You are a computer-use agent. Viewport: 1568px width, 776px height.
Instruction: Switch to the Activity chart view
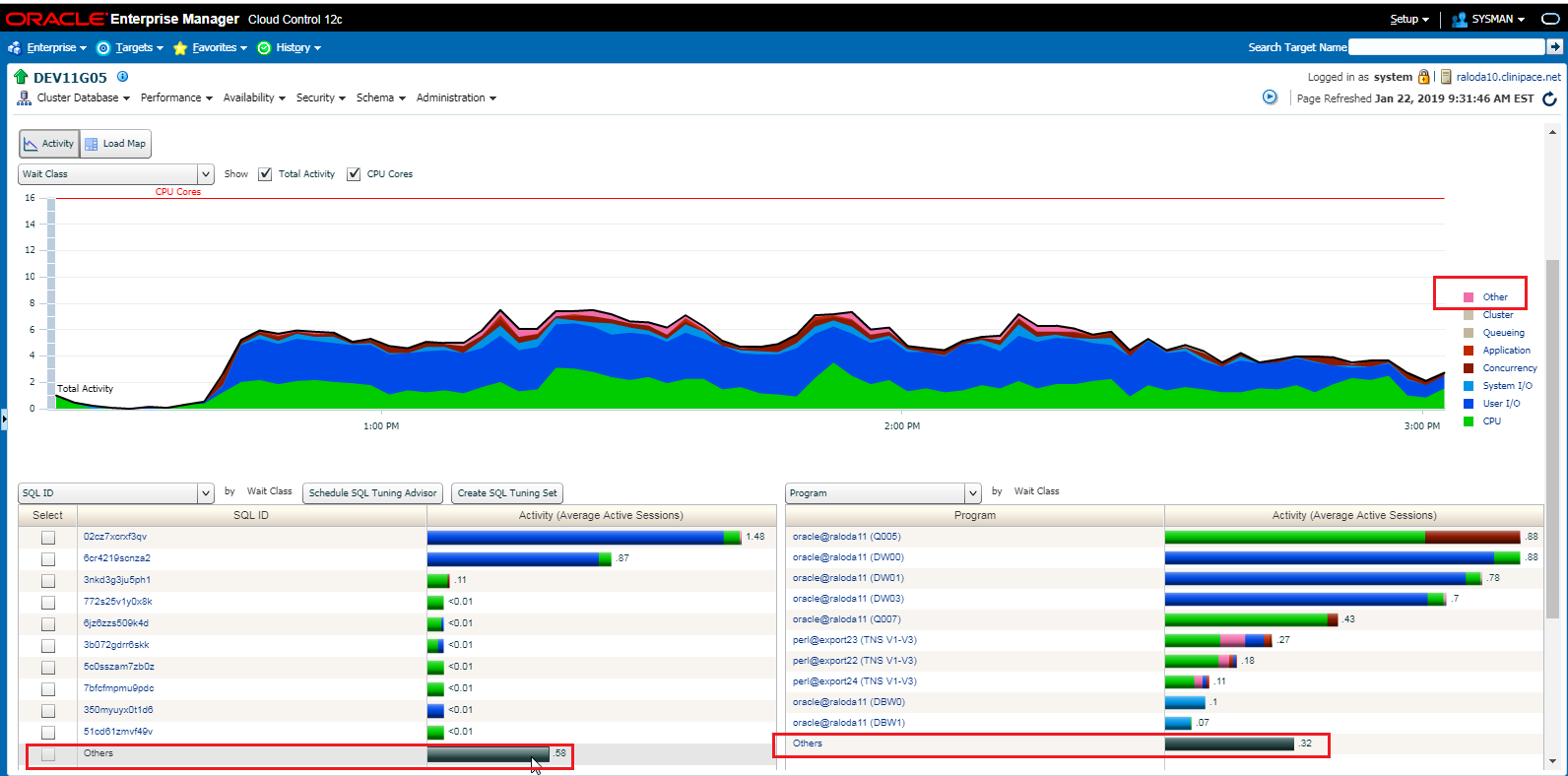pyautogui.click(x=48, y=144)
